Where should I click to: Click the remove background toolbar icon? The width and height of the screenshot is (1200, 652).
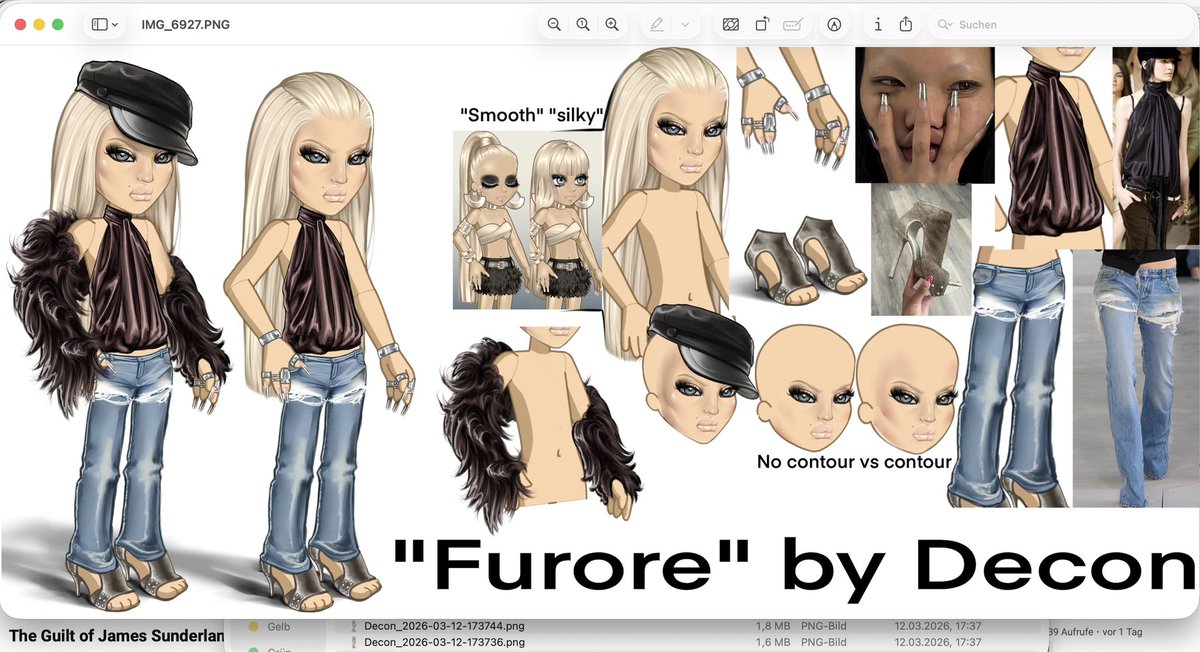pos(731,24)
